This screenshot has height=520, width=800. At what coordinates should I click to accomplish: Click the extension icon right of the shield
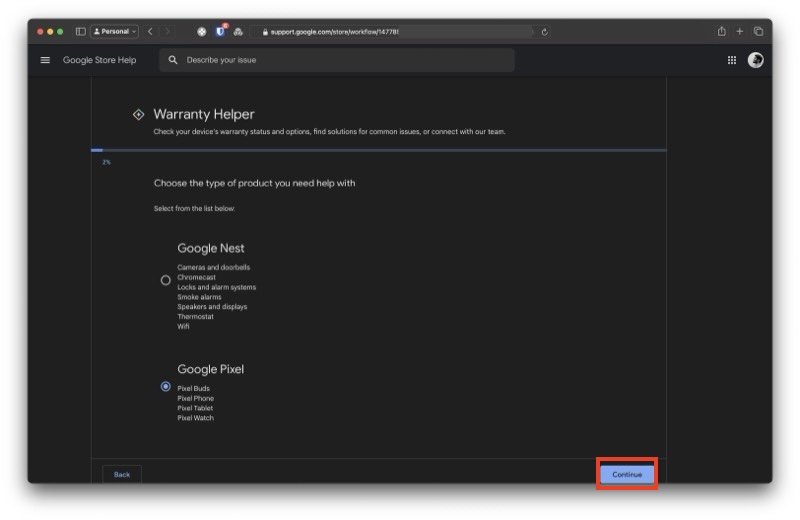pyautogui.click(x=238, y=32)
